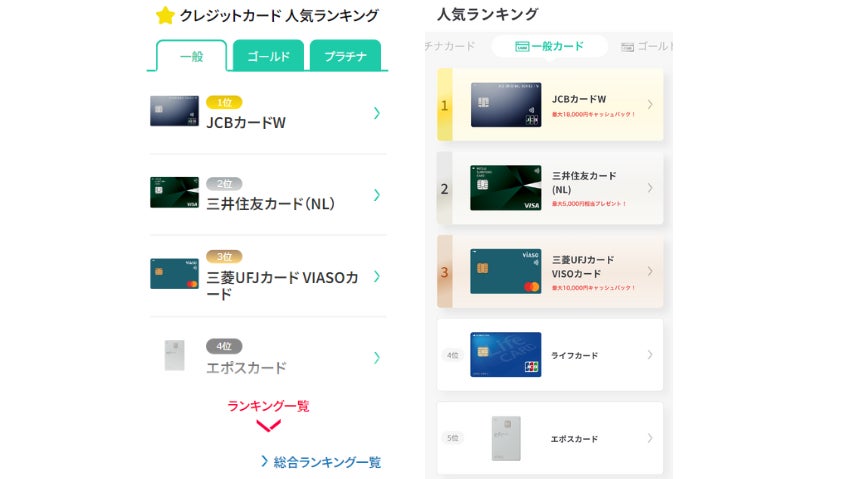850x479 pixels.
Task: Select the 一般 tab in left ranking
Action: 191,56
